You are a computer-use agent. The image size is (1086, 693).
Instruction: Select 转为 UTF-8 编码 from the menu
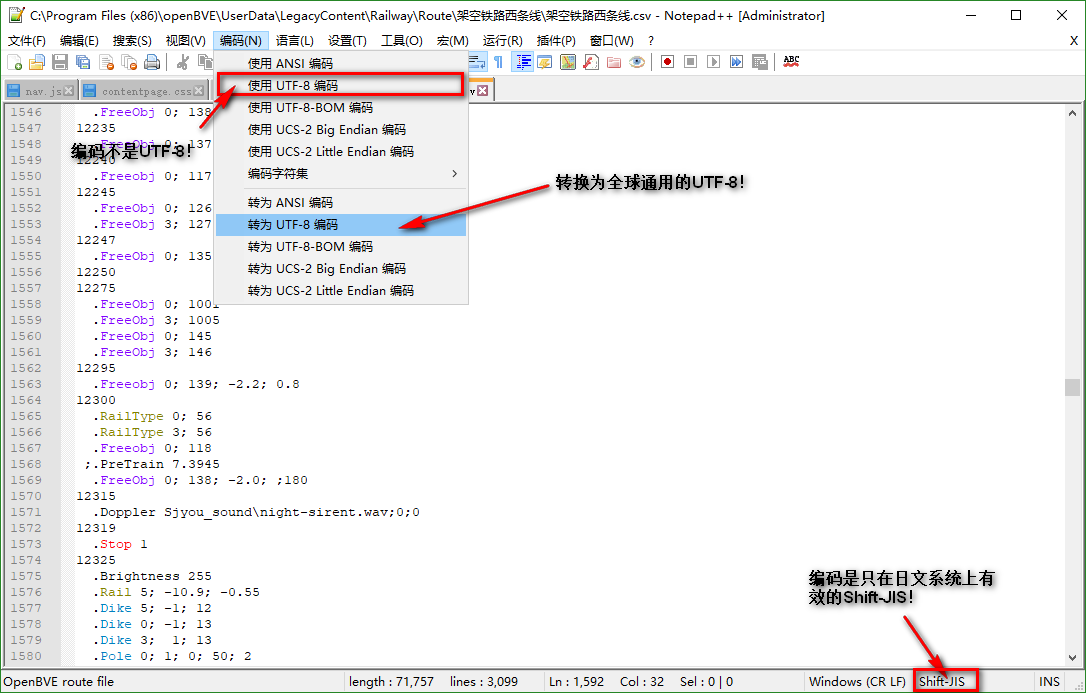[290, 223]
